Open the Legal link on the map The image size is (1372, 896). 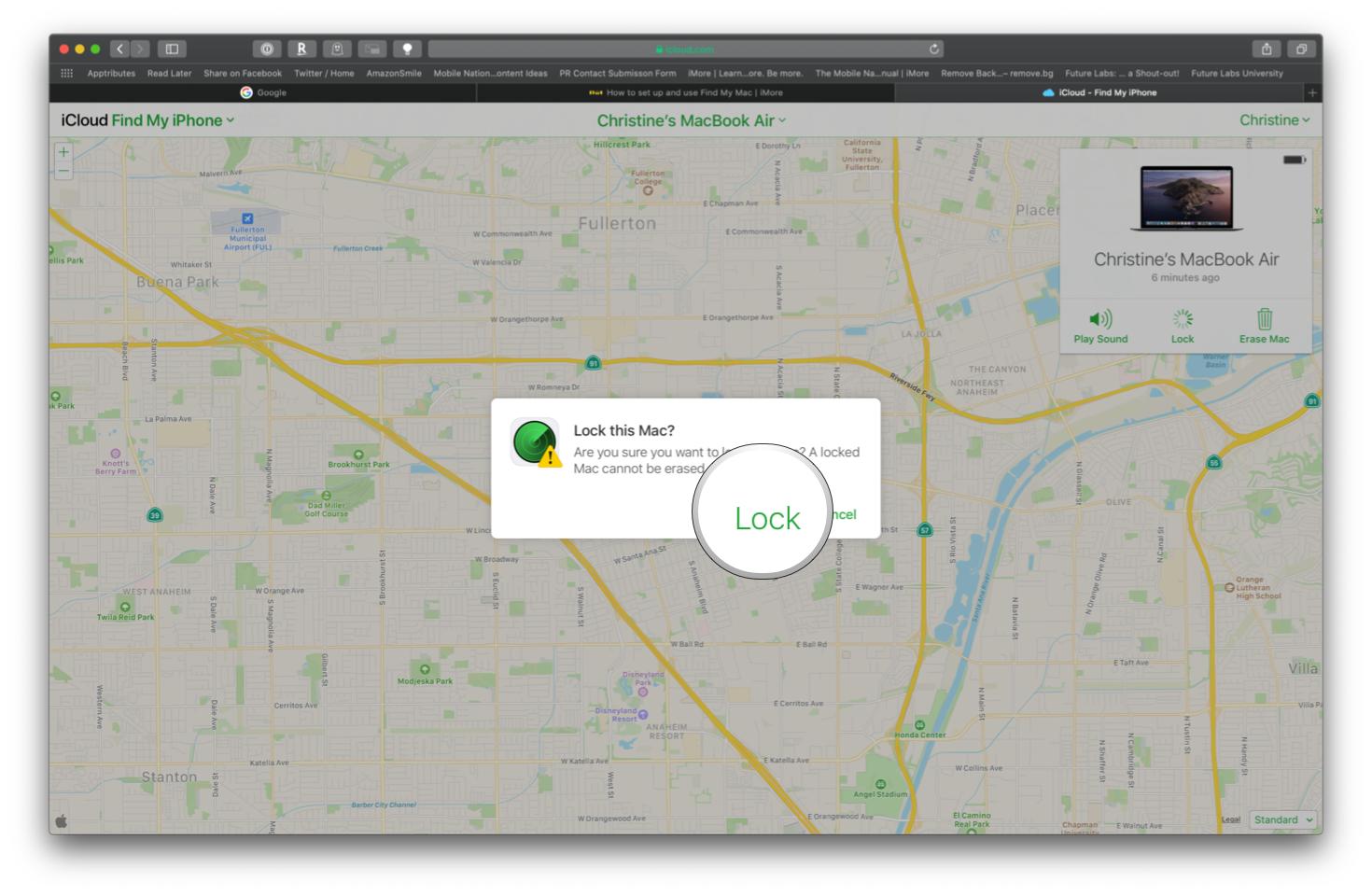point(1230,819)
